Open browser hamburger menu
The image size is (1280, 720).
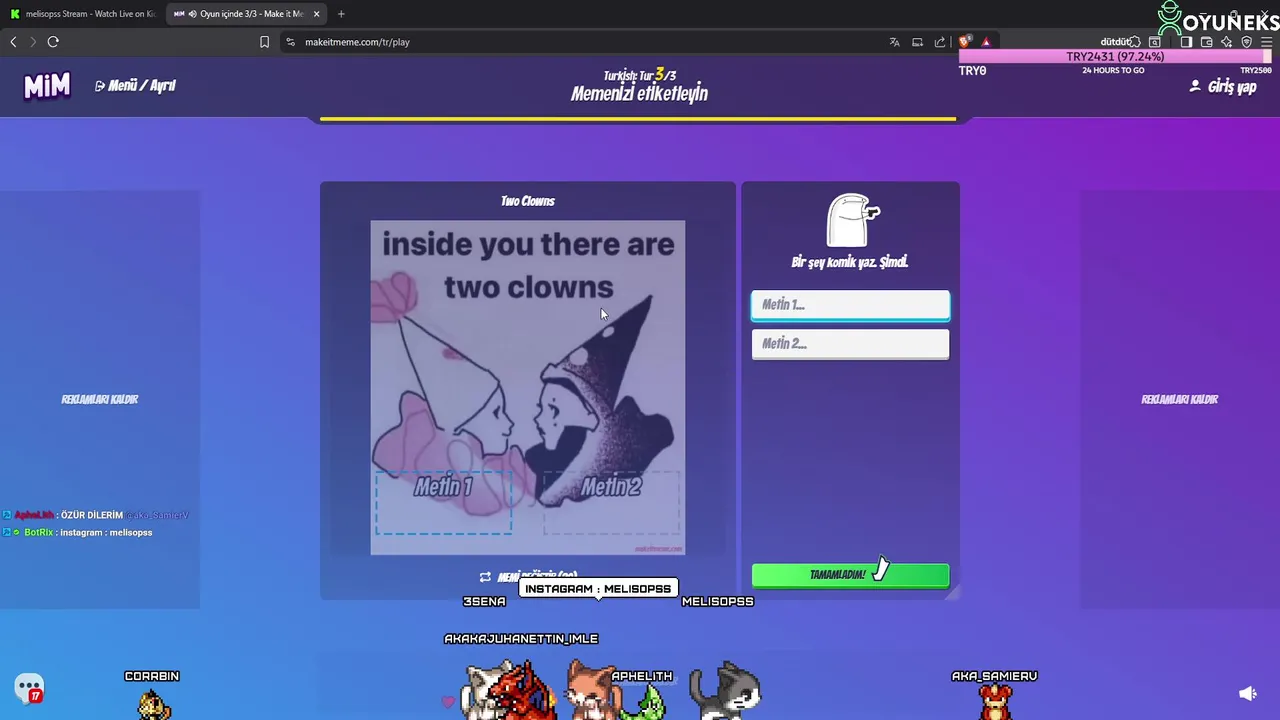coord(1266,42)
